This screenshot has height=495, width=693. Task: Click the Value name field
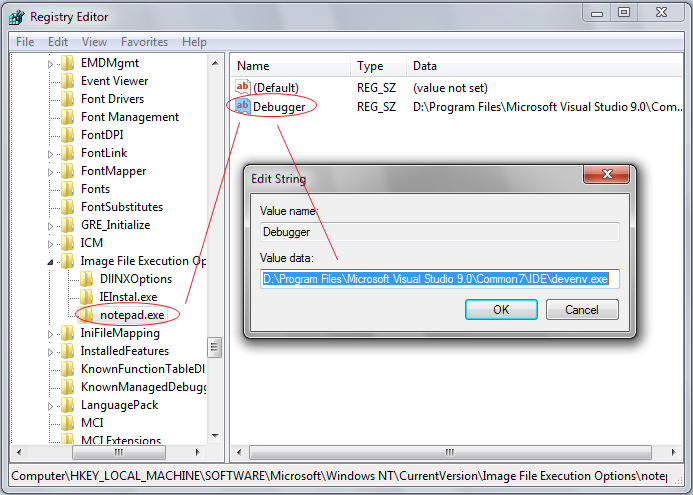coord(440,232)
